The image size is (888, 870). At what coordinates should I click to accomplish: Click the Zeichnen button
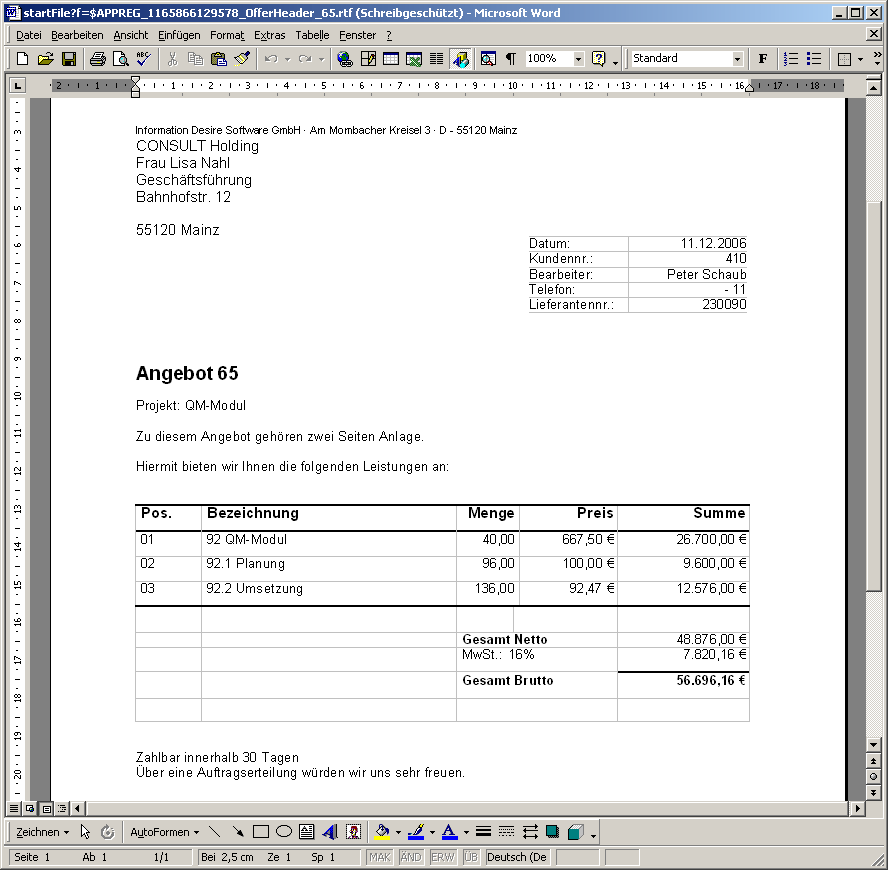click(43, 832)
